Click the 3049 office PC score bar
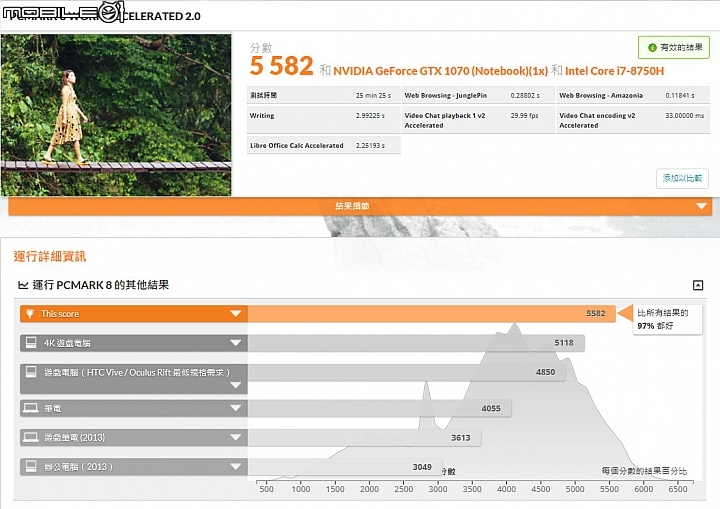720x509 pixels. click(x=345, y=467)
